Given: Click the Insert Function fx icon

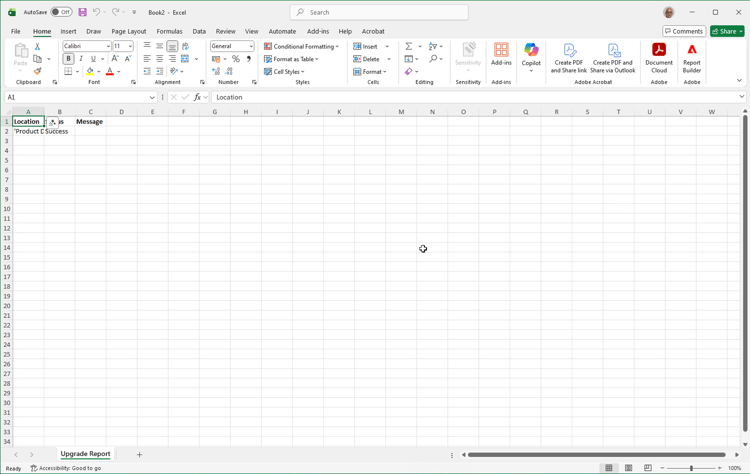Looking at the screenshot, I should click(197, 97).
